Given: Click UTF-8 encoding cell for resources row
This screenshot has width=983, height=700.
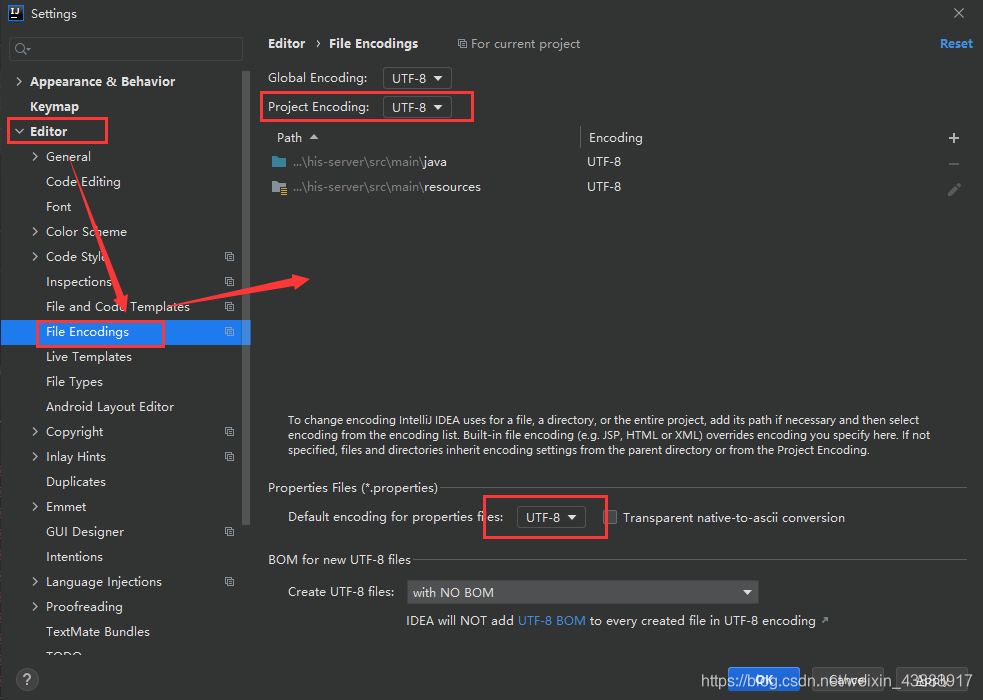Looking at the screenshot, I should point(604,187).
